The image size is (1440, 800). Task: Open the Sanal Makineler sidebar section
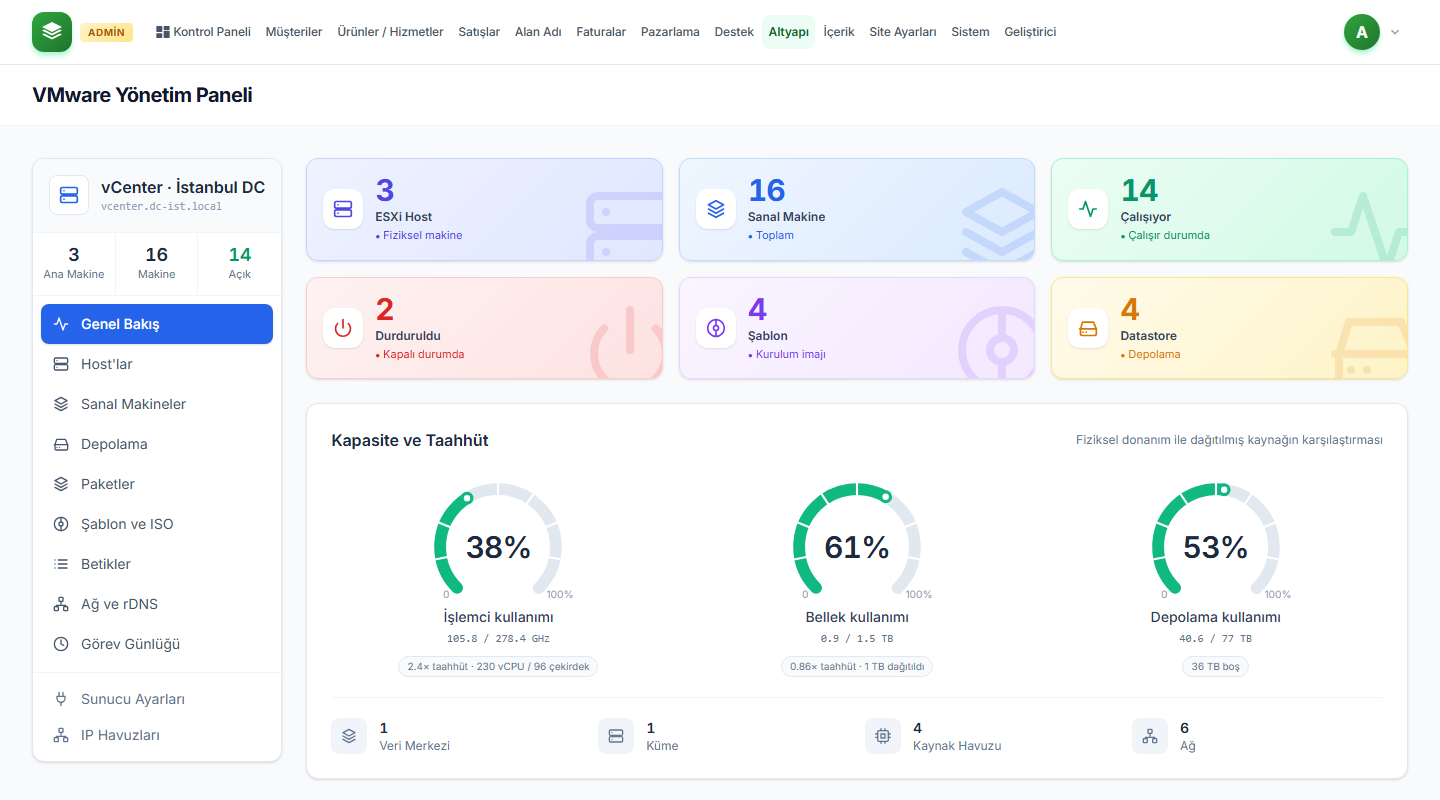[157, 404]
